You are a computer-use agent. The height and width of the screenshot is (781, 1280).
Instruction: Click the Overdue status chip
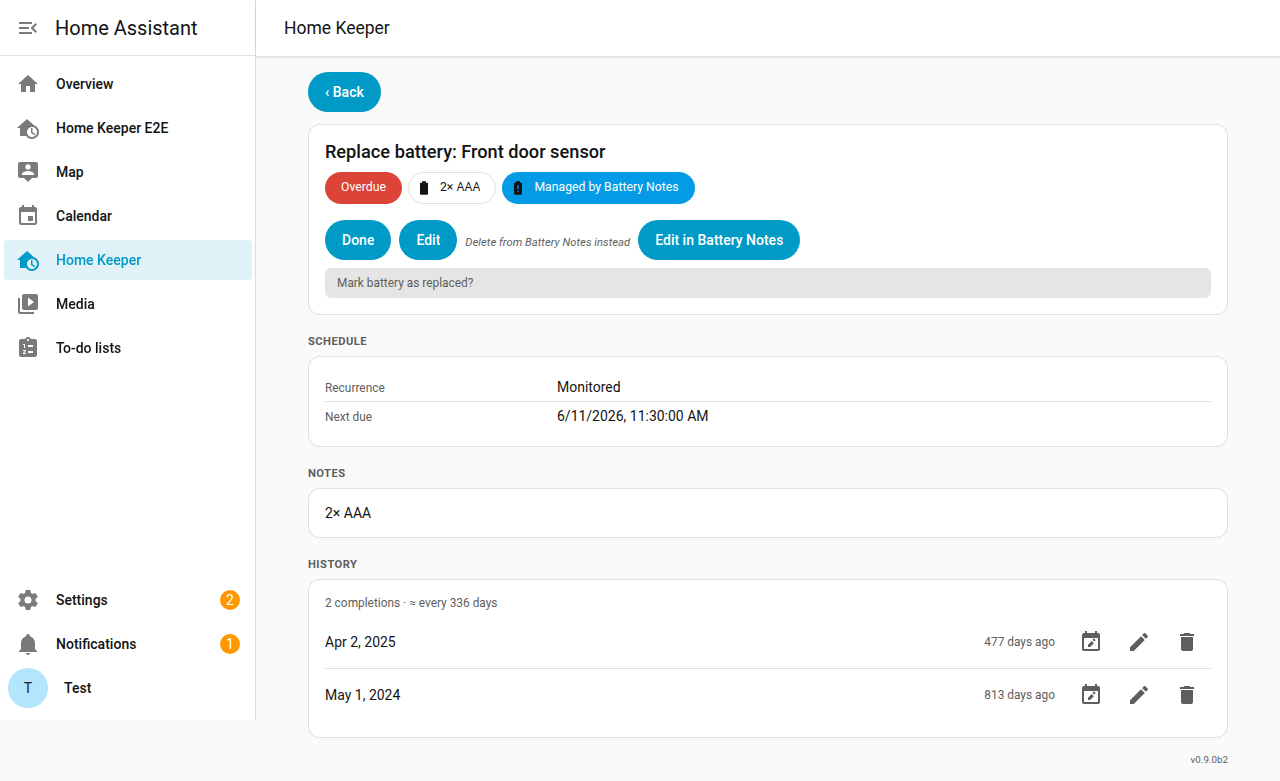pos(363,188)
